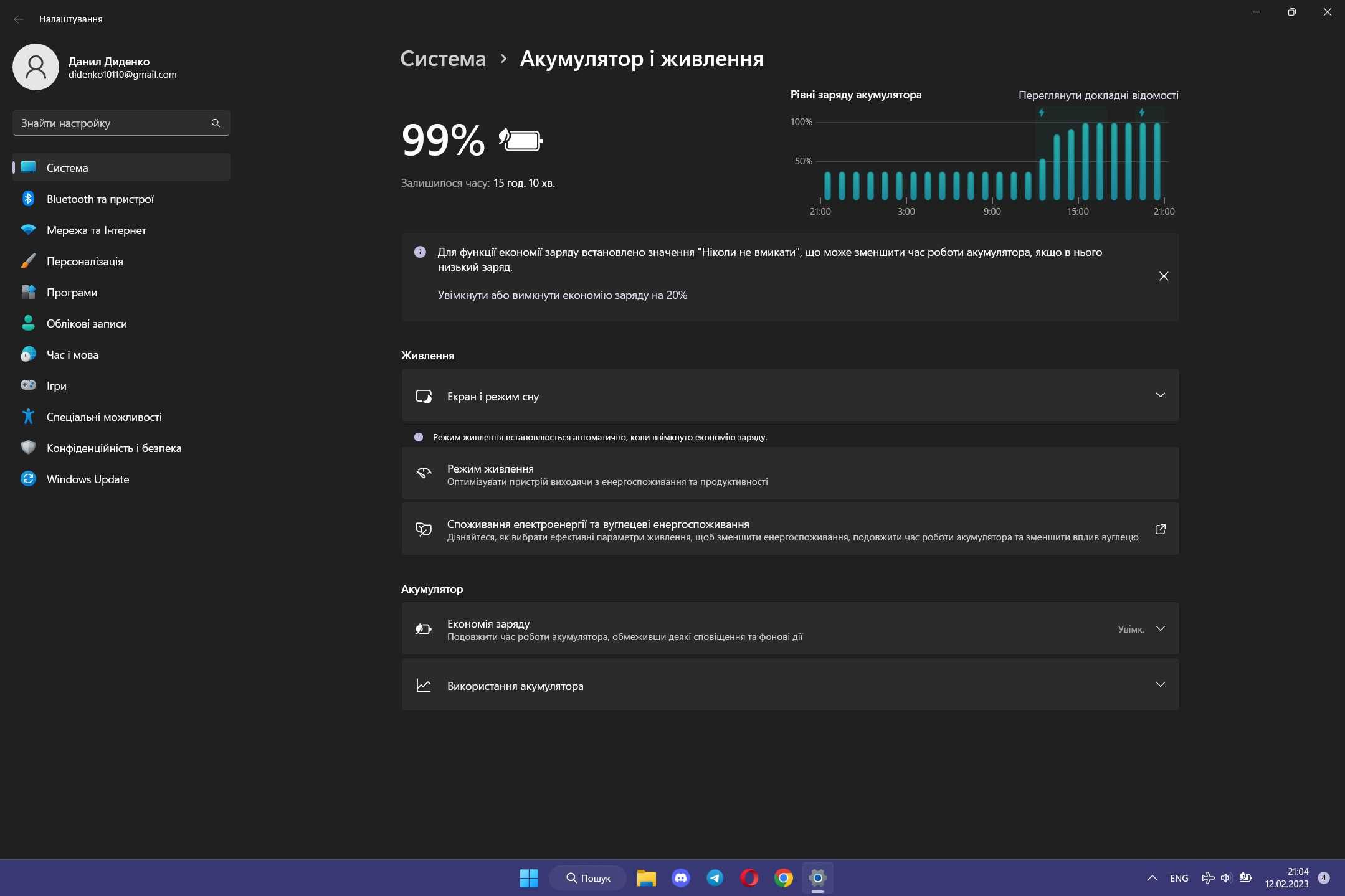1345x896 pixels.
Task: Click the paintbrush Персоналізація icon
Action: point(28,261)
